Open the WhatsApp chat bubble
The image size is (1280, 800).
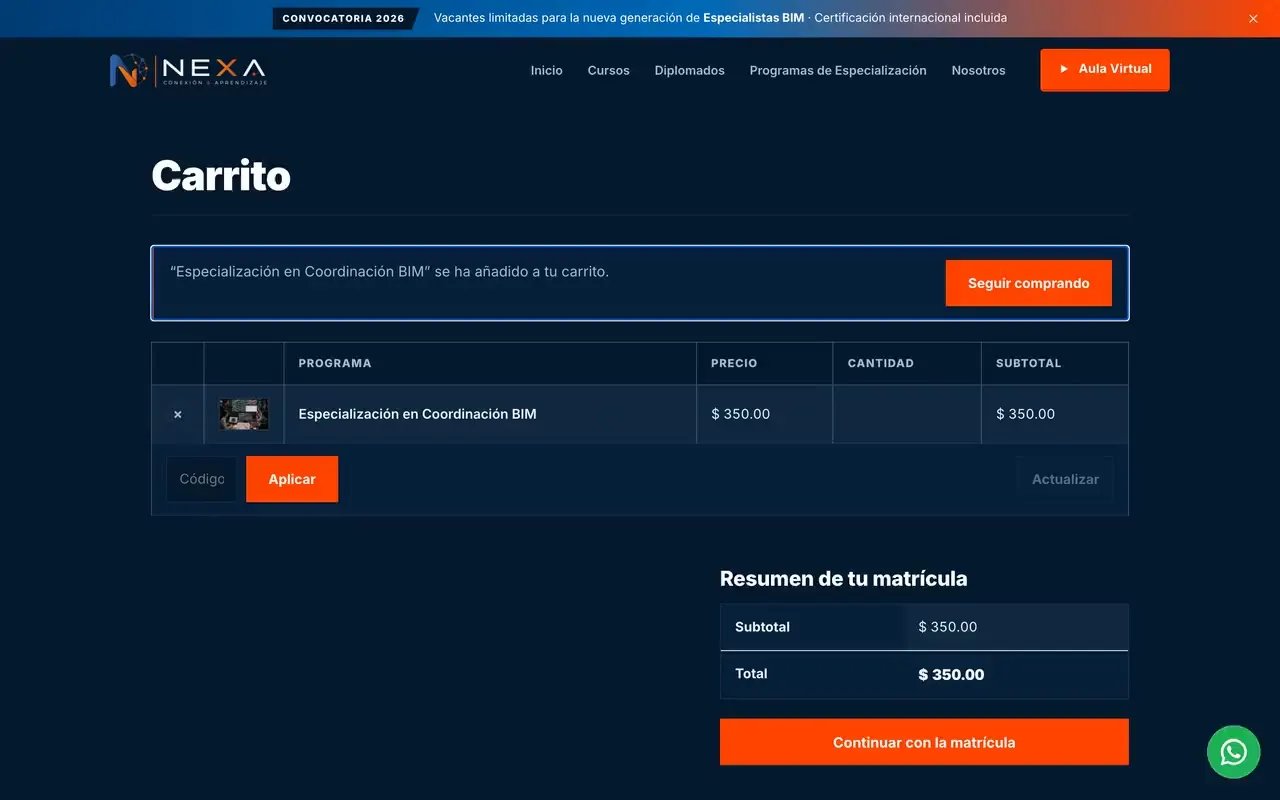click(x=1233, y=752)
